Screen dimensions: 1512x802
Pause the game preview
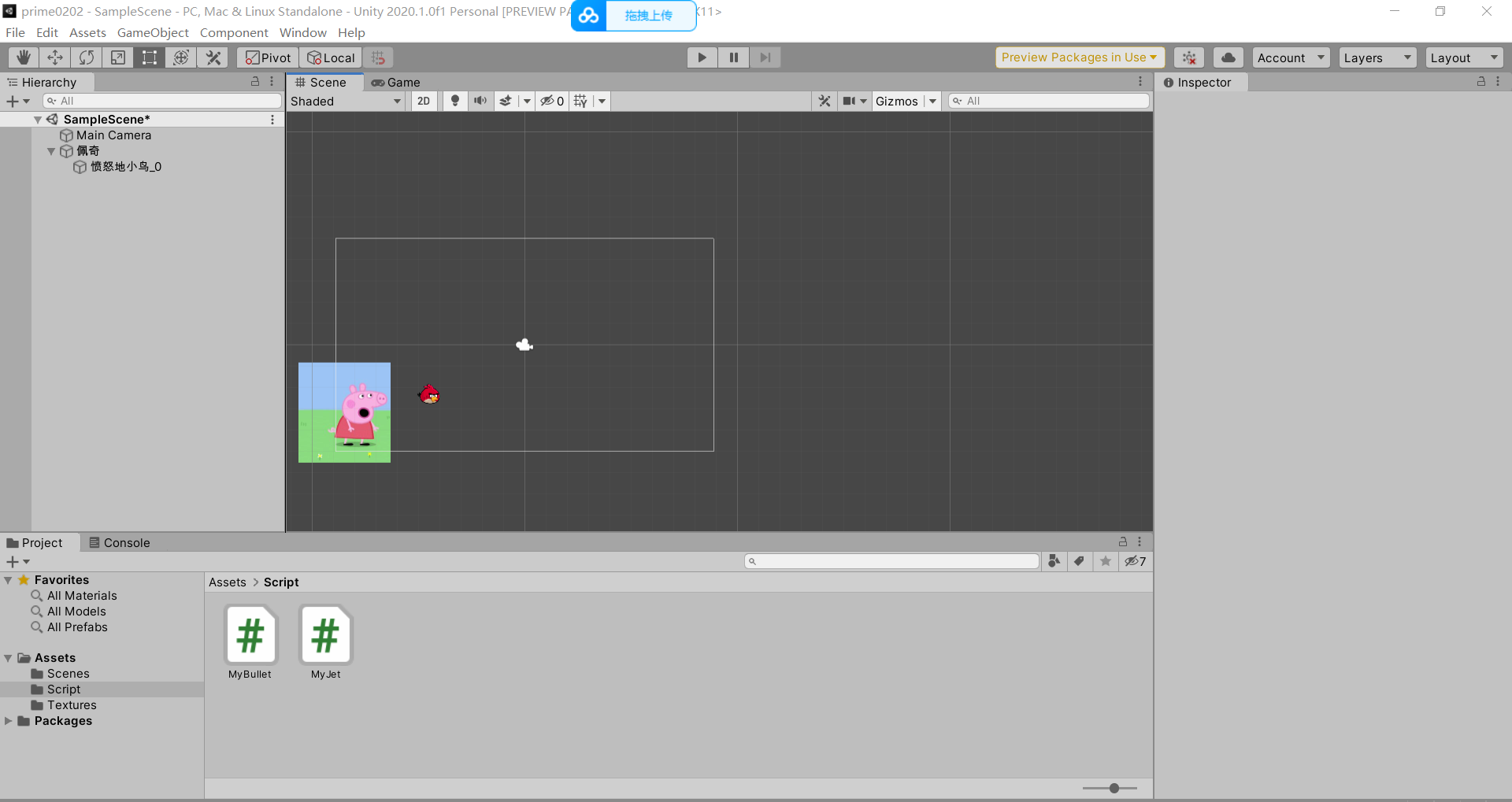pyautogui.click(x=733, y=57)
